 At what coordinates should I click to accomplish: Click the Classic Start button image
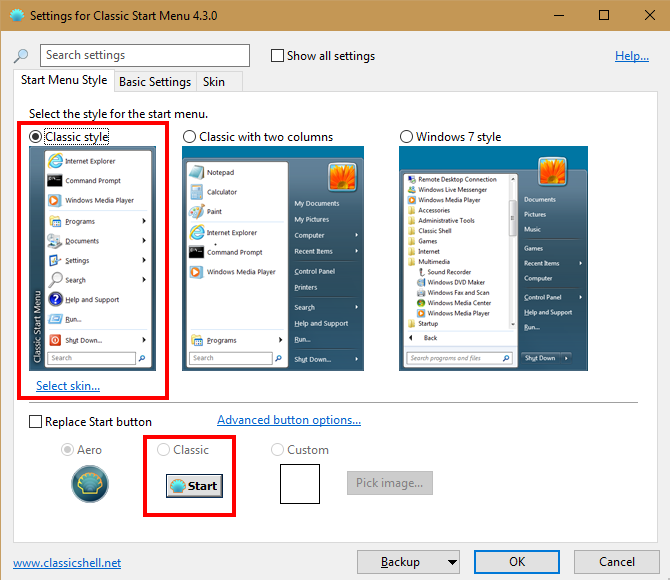coord(194,486)
